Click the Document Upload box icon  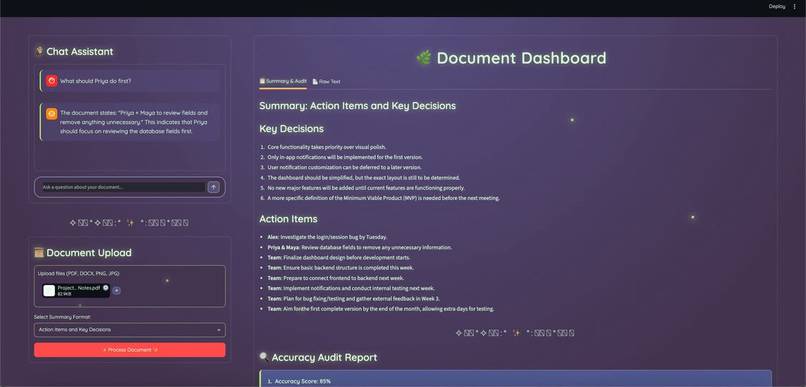39,252
